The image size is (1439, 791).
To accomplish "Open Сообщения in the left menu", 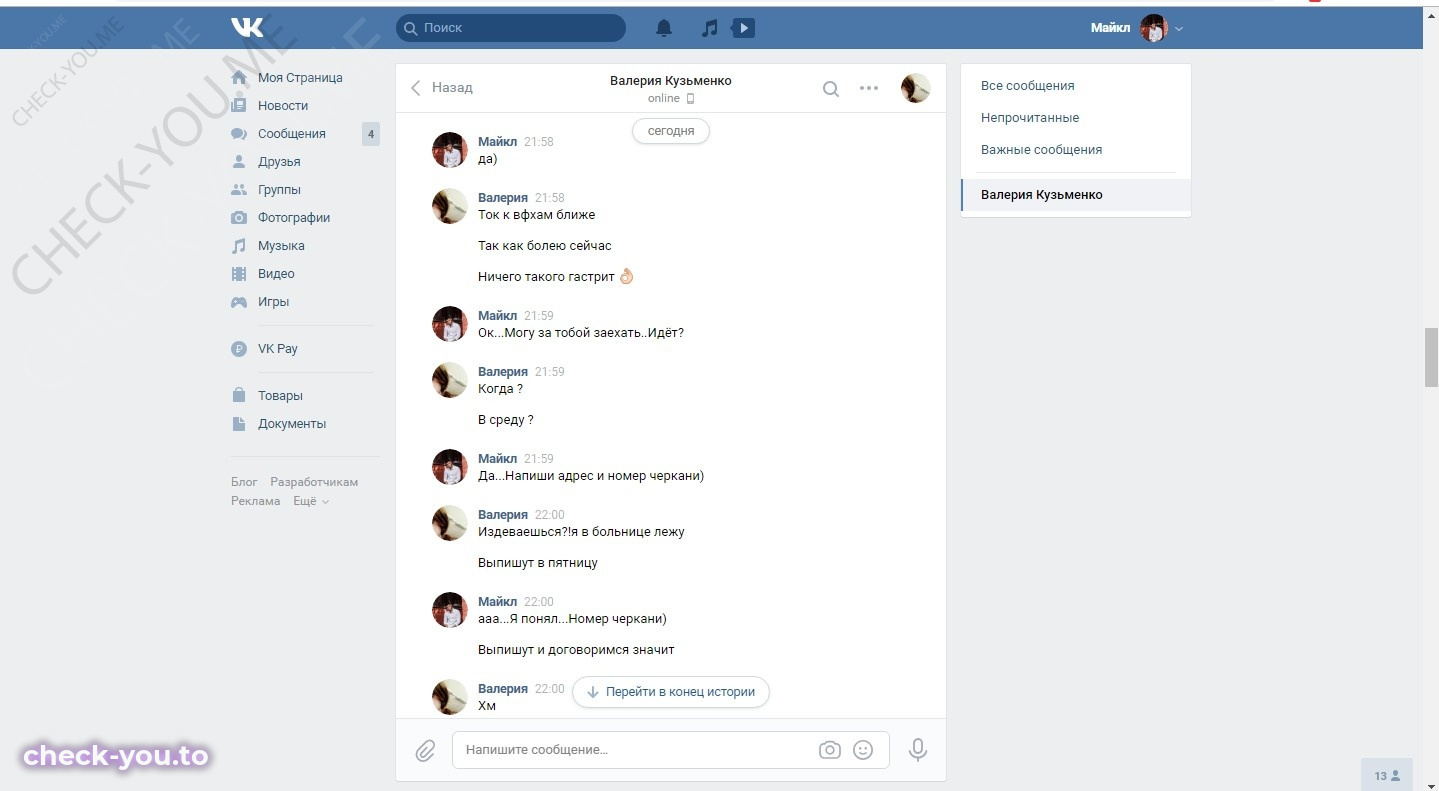I will pos(292,134).
